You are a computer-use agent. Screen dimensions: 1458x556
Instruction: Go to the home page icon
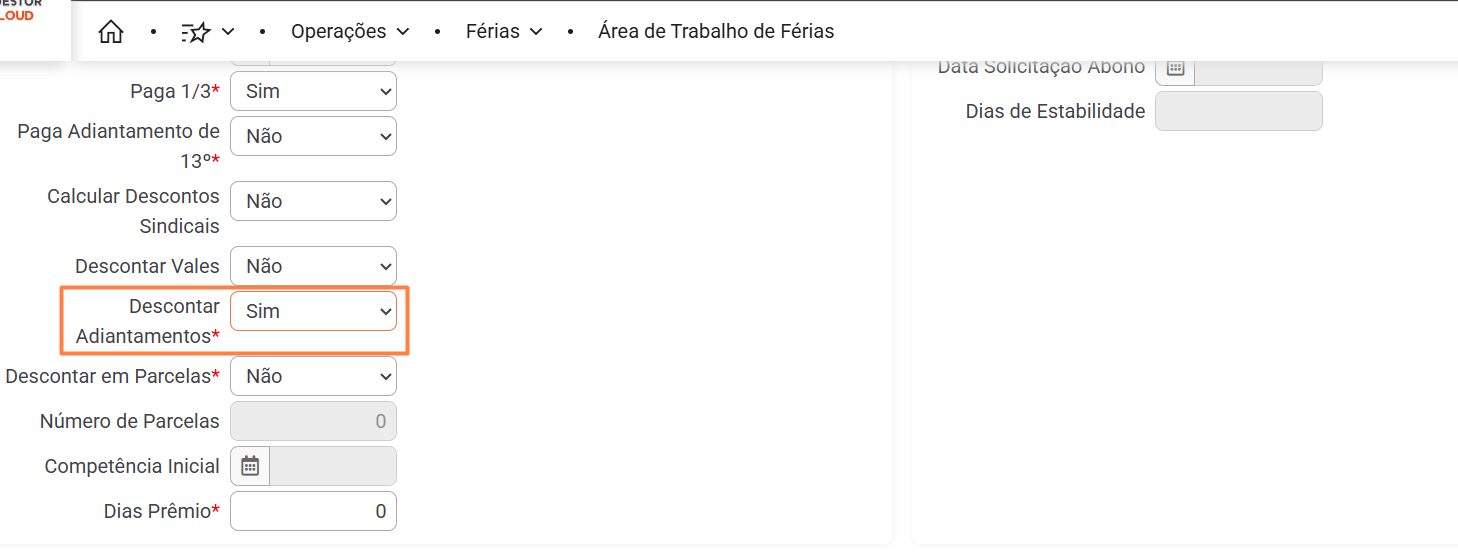click(111, 32)
